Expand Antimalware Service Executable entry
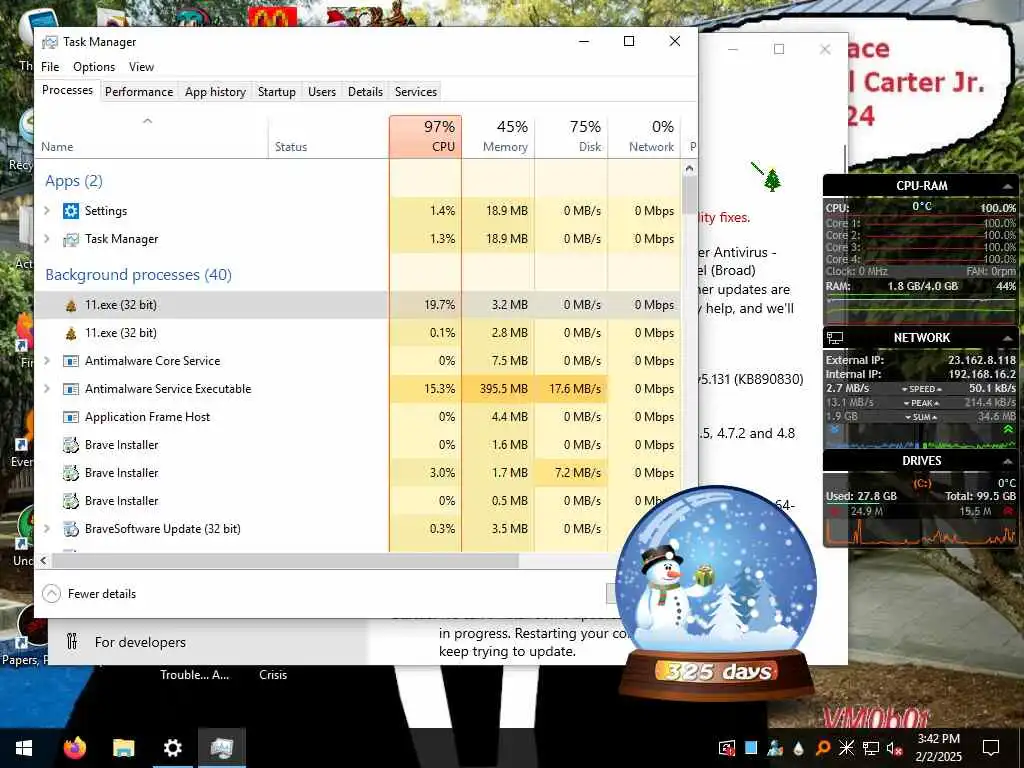The height and width of the screenshot is (768, 1024). tap(47, 389)
